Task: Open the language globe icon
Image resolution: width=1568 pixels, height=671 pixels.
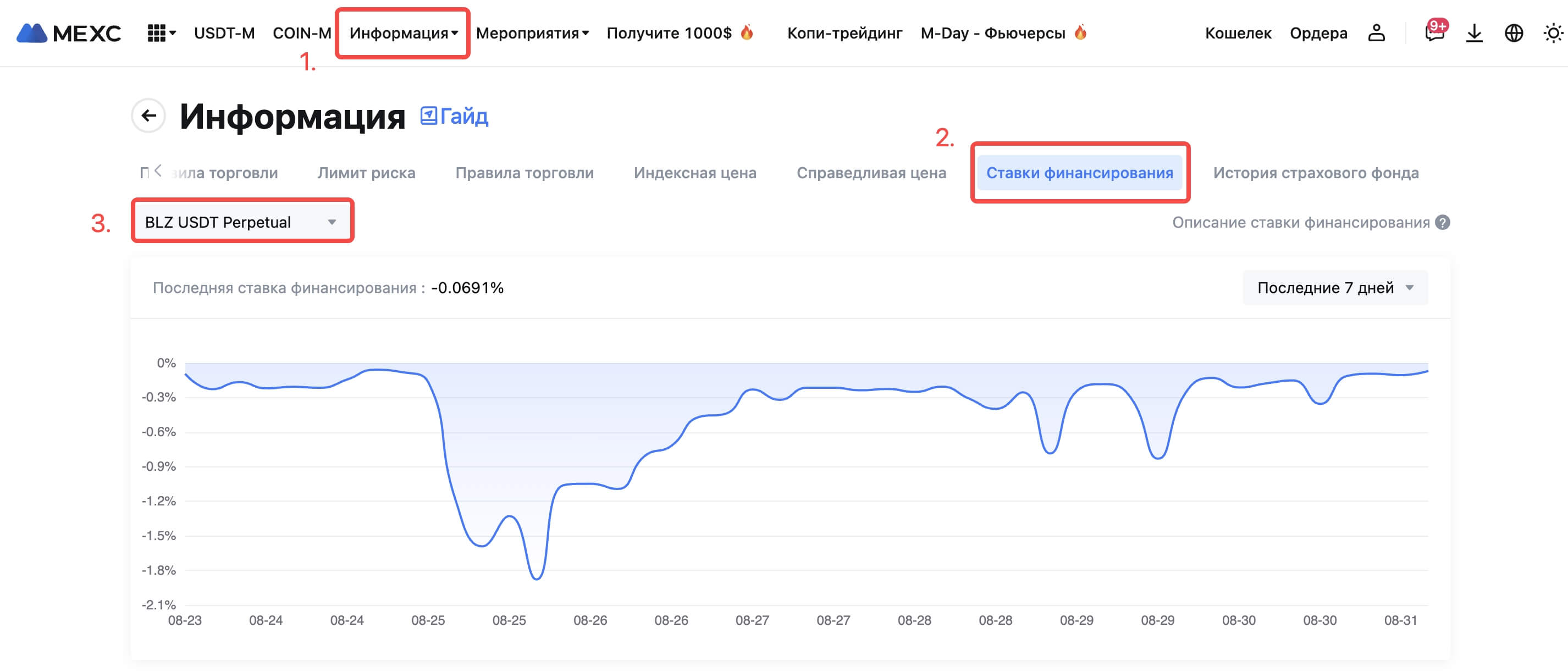Action: pos(1513,33)
